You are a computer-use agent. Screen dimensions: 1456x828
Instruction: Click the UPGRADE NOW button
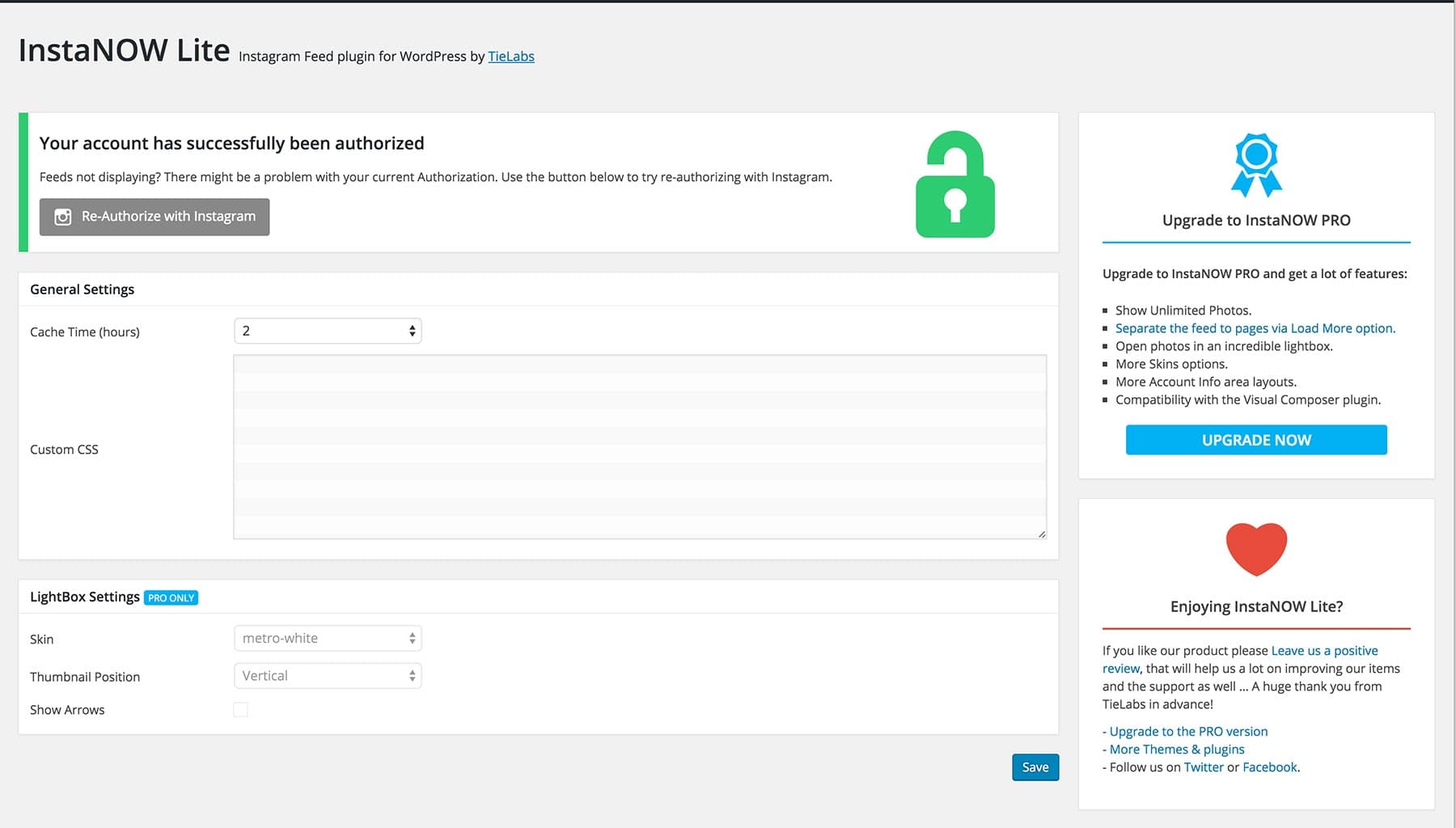[x=1255, y=440]
